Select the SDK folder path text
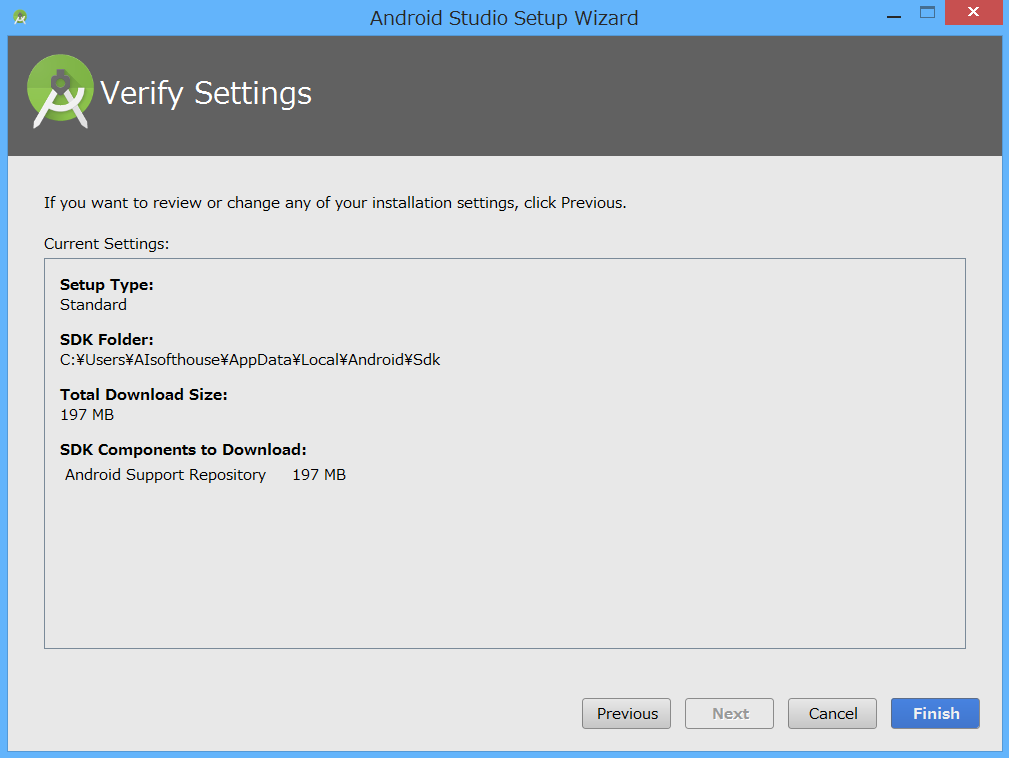The image size is (1009, 758). point(250,360)
